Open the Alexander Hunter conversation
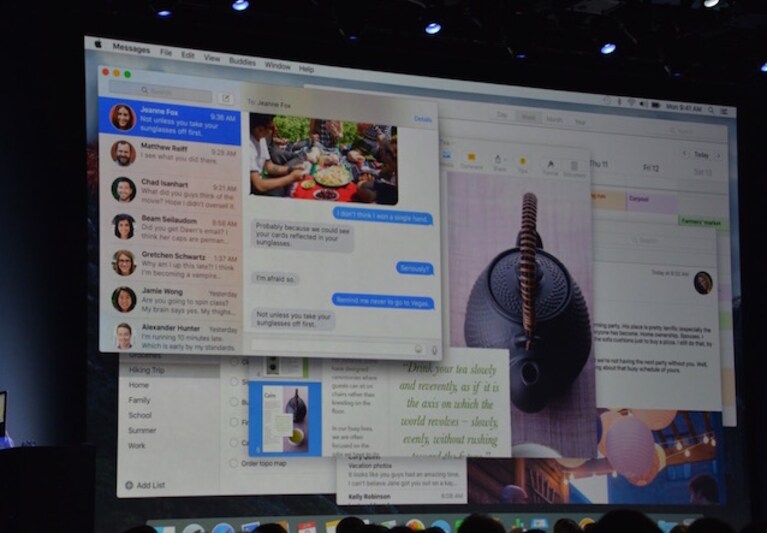The image size is (767, 533). coord(170,335)
